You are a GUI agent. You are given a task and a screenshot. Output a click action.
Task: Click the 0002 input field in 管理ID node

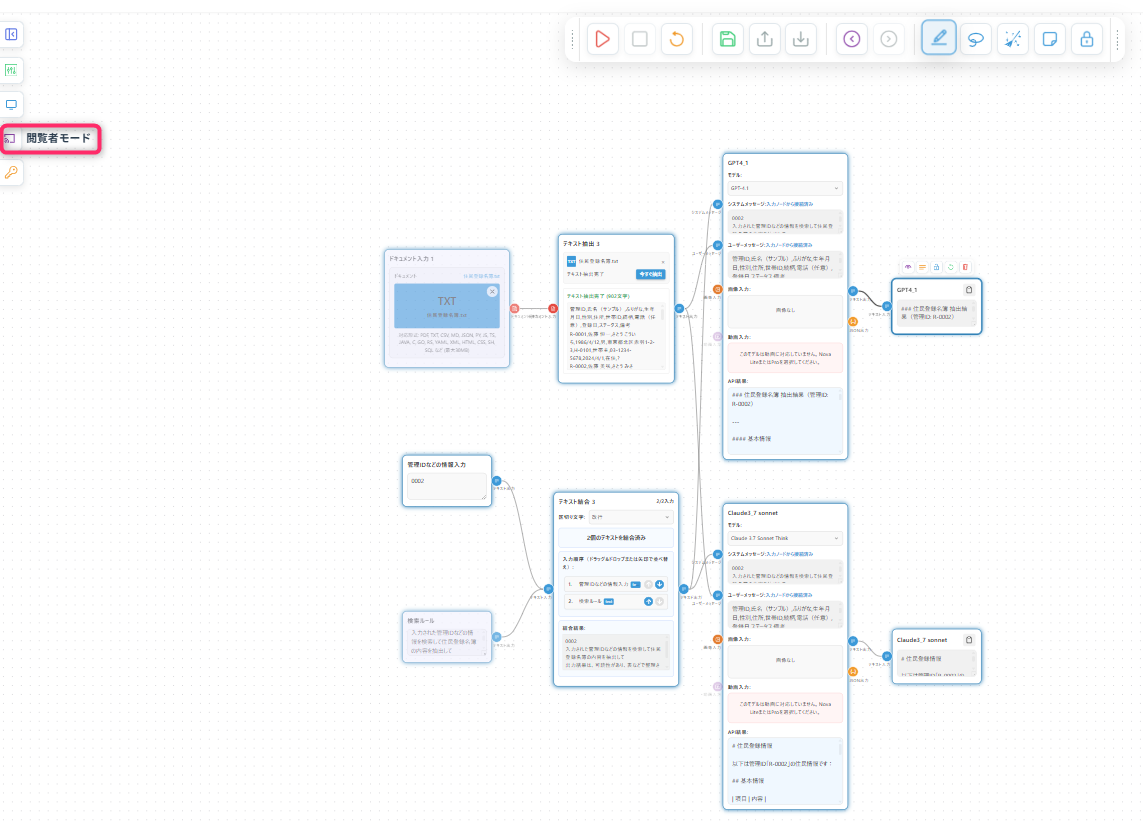447,486
